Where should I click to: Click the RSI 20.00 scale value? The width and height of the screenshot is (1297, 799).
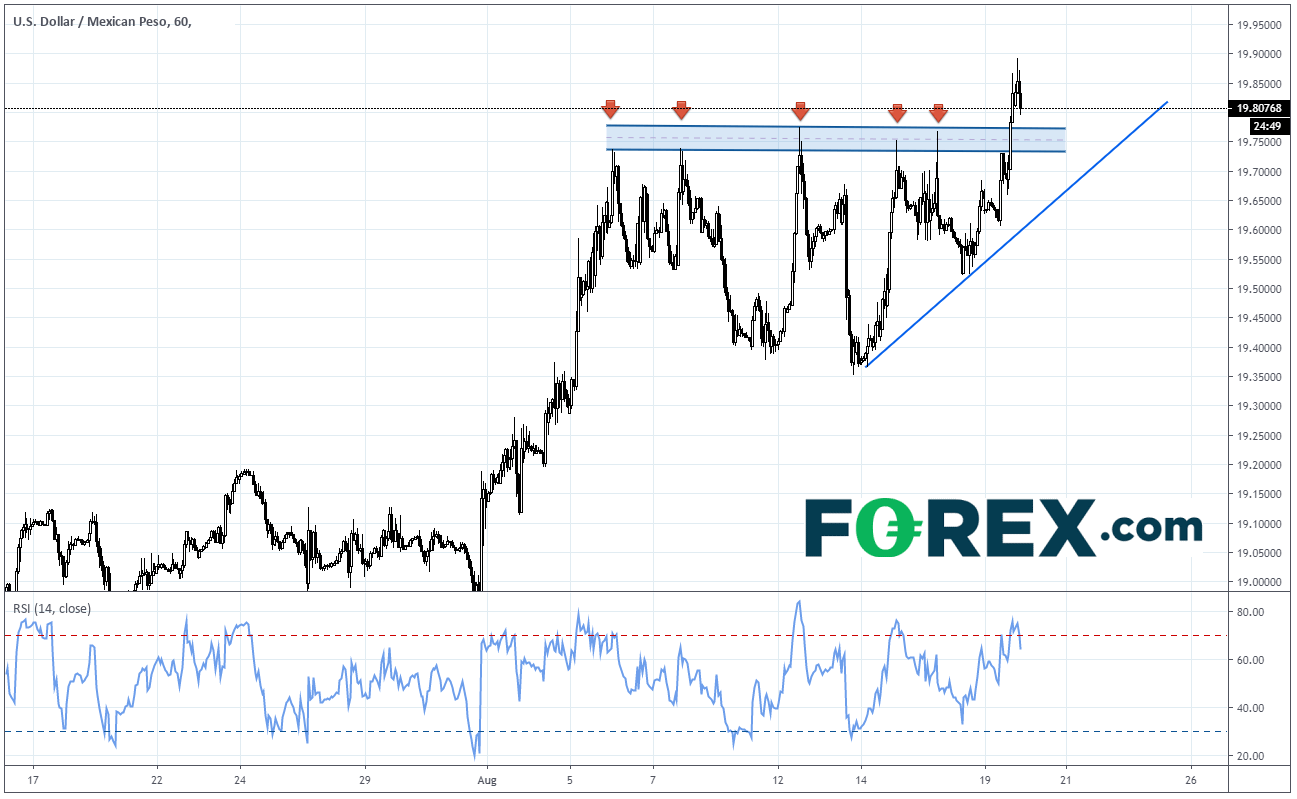tap(1251, 756)
